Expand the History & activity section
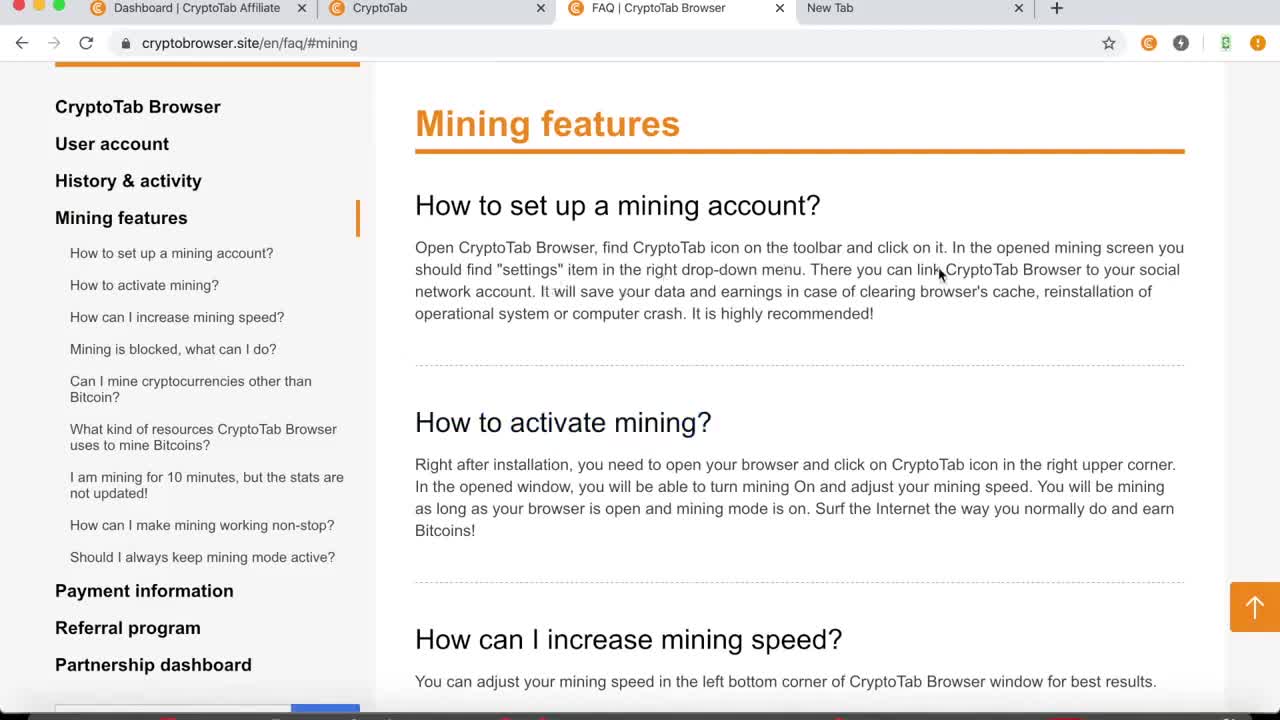The height and width of the screenshot is (720, 1280). pyautogui.click(x=128, y=181)
